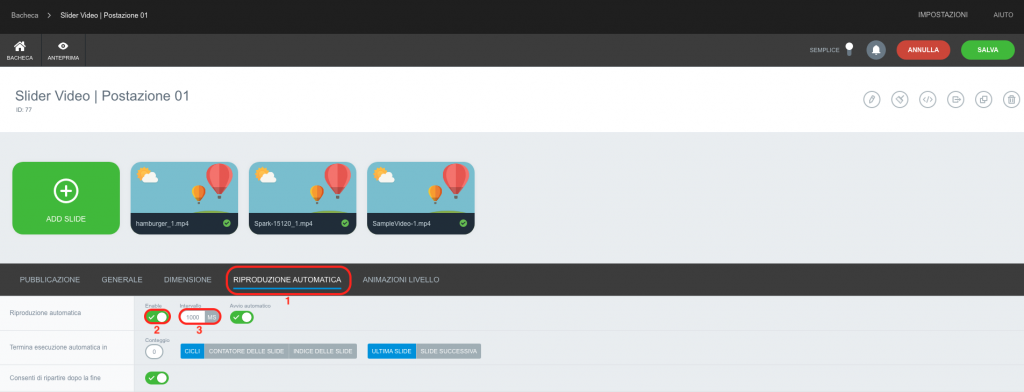Click the Intervallo field showing 1000
Screen dimensions: 1024x392
coord(192,317)
